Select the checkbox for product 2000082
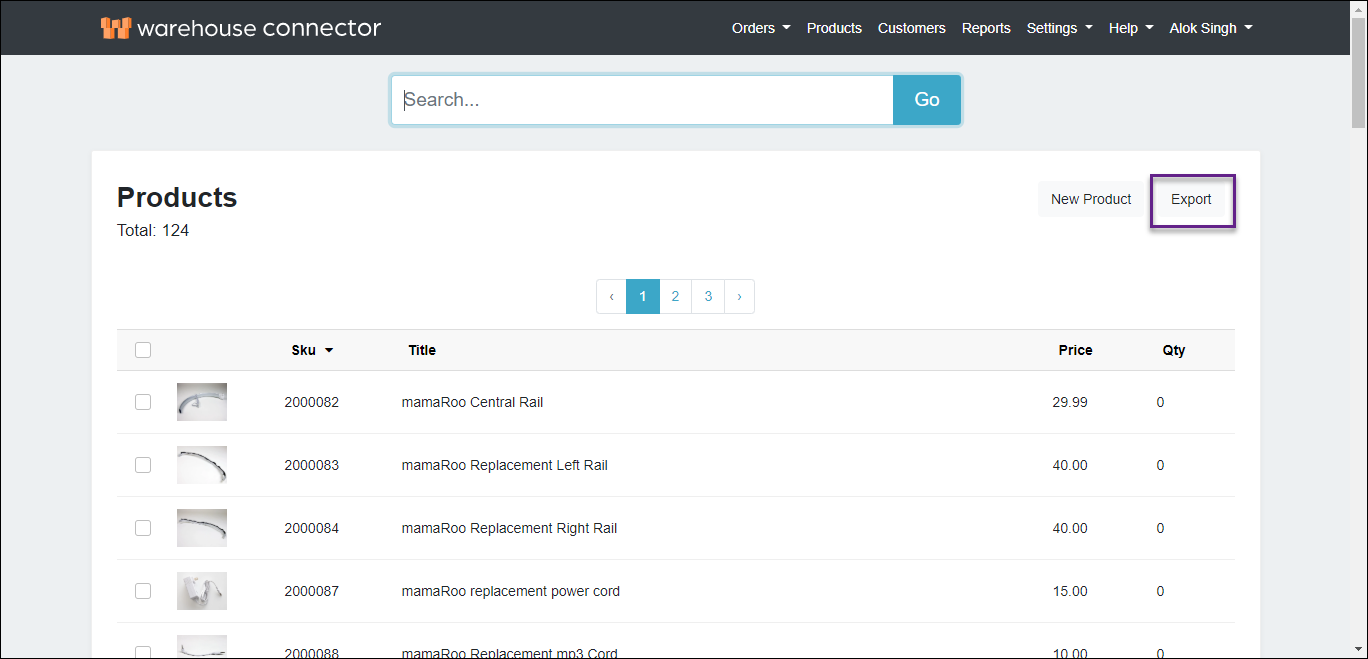 coord(142,402)
